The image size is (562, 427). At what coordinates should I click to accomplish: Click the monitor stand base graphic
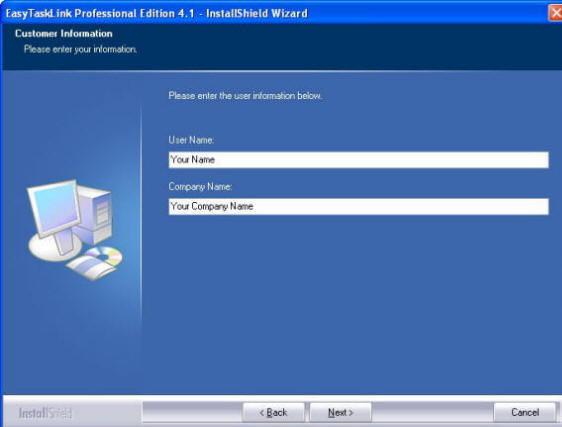tap(54, 247)
